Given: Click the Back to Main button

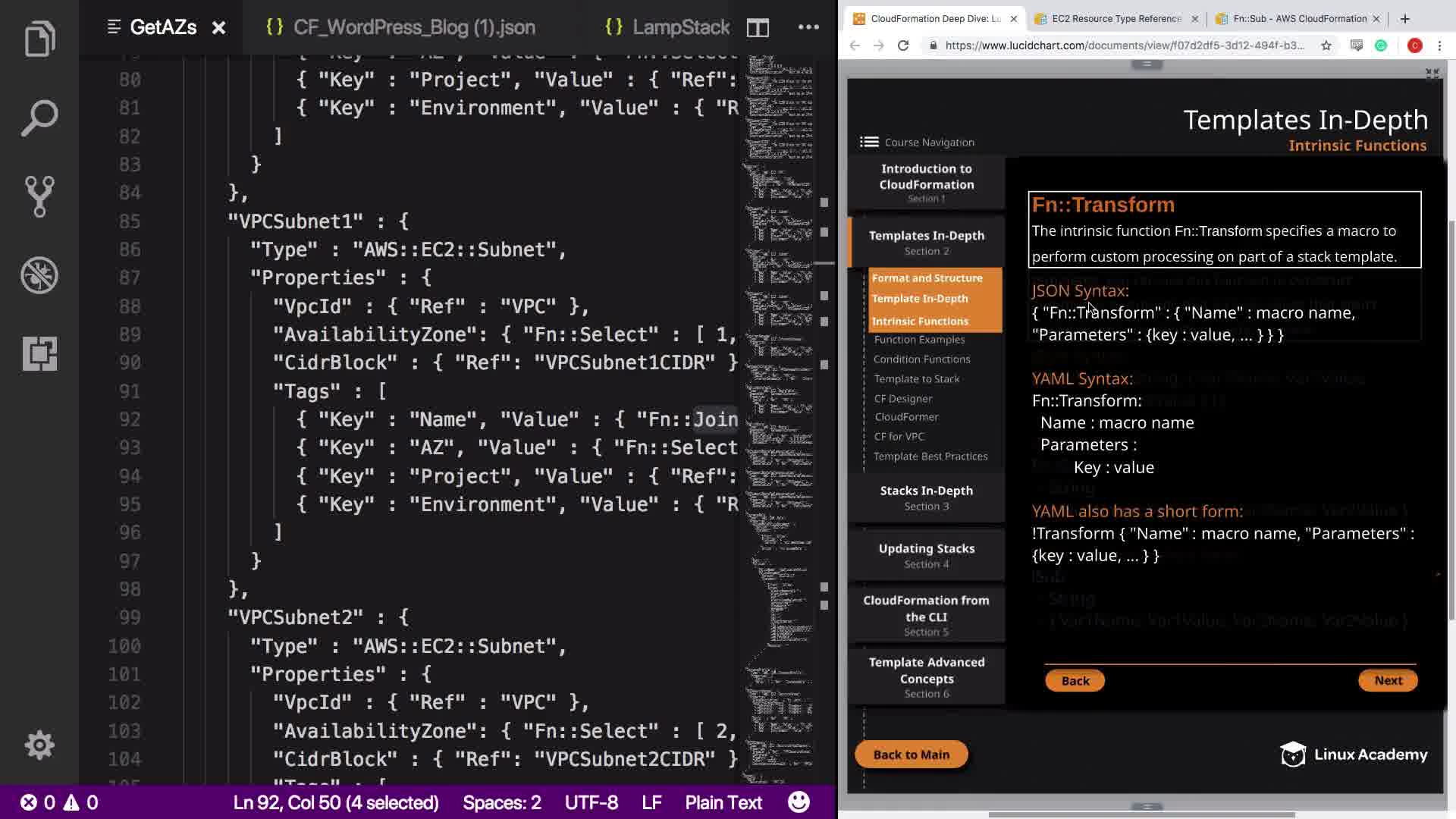Looking at the screenshot, I should point(911,755).
